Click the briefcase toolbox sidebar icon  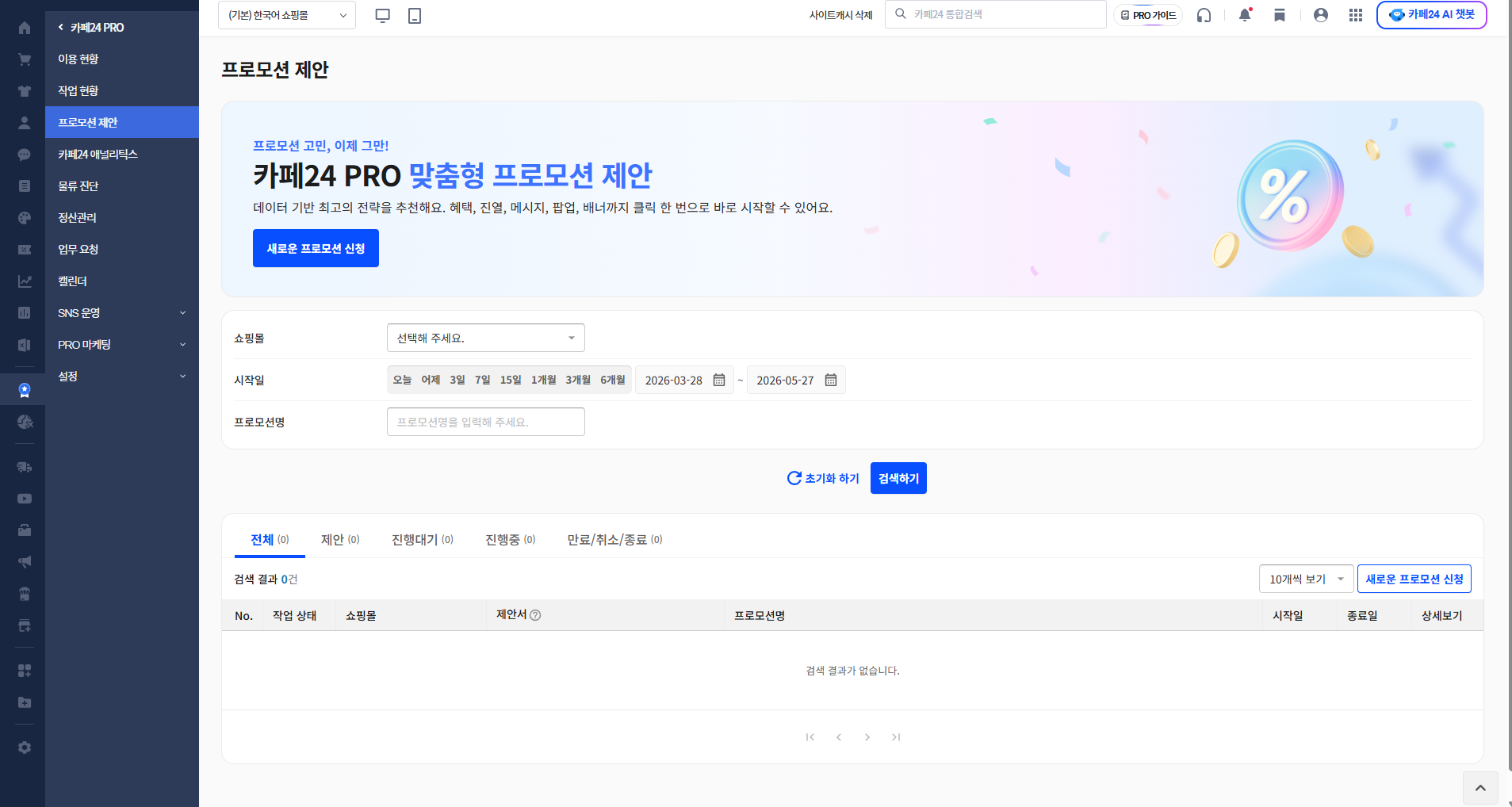pyautogui.click(x=25, y=530)
